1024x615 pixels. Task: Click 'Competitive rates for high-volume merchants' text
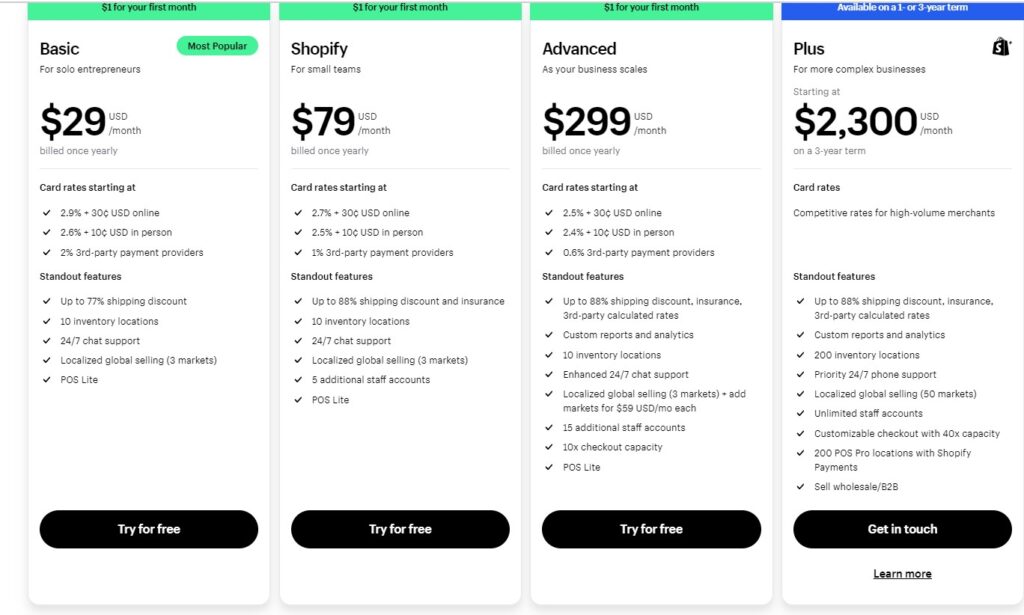[894, 213]
